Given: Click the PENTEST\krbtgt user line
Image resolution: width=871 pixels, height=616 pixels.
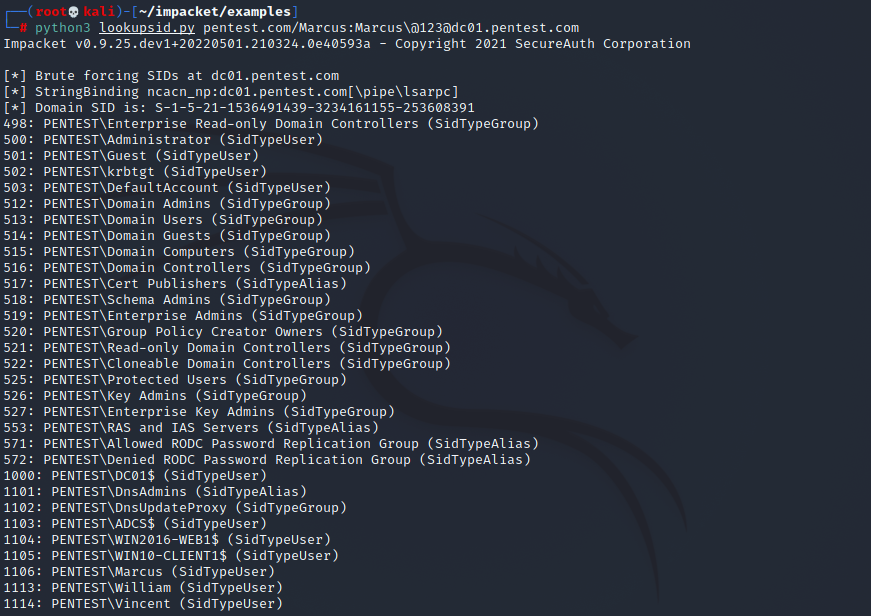Looking at the screenshot, I should [x=135, y=172].
